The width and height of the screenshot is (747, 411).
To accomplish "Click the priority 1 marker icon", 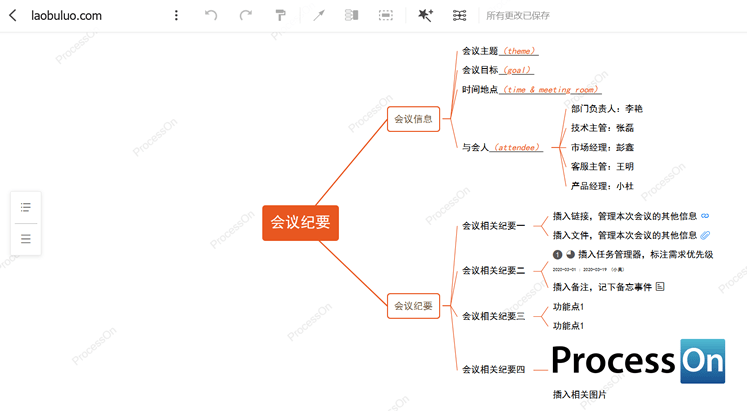I will click(x=557, y=255).
